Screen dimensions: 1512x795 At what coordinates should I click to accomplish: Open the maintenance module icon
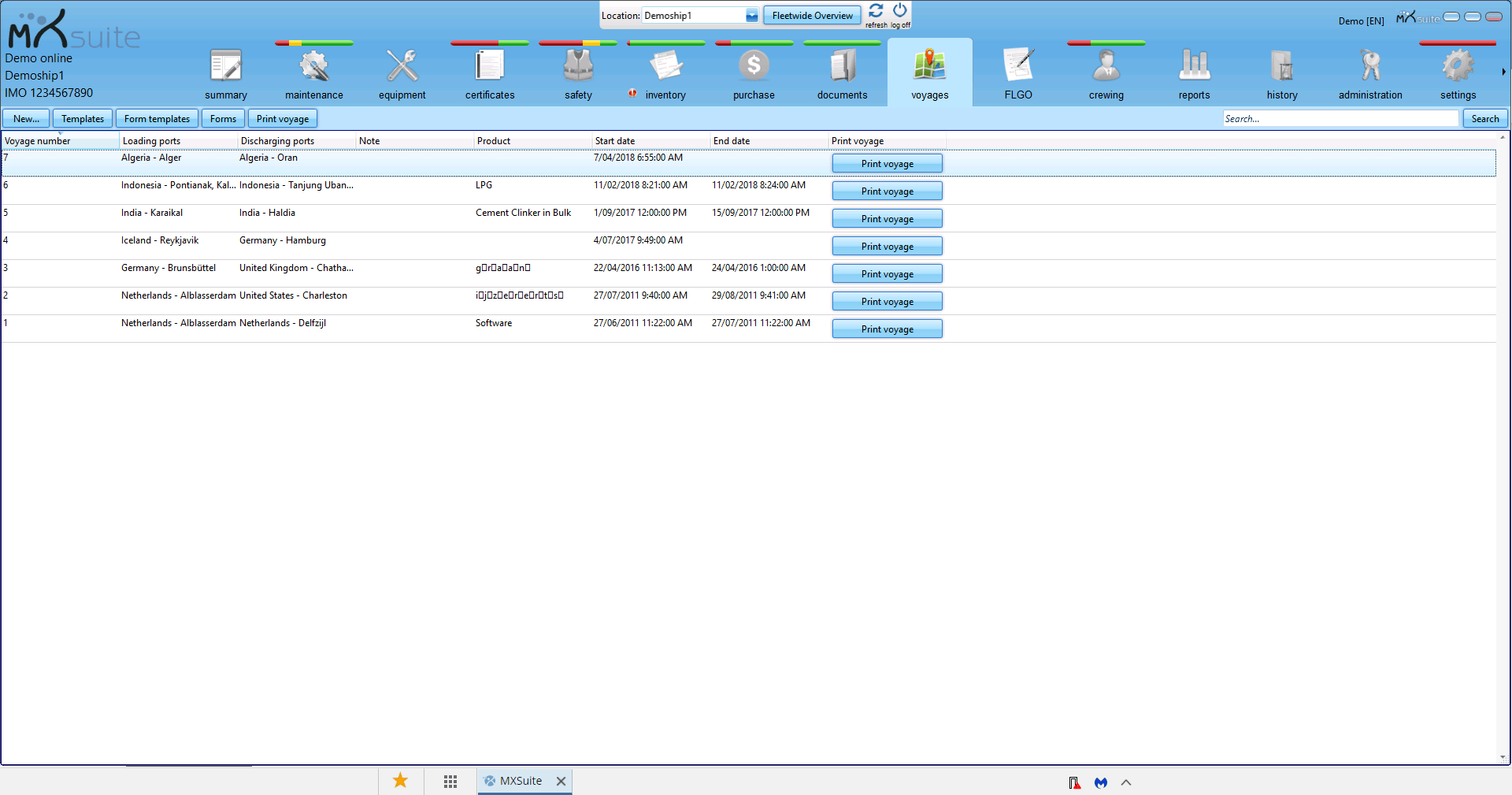pyautogui.click(x=313, y=67)
